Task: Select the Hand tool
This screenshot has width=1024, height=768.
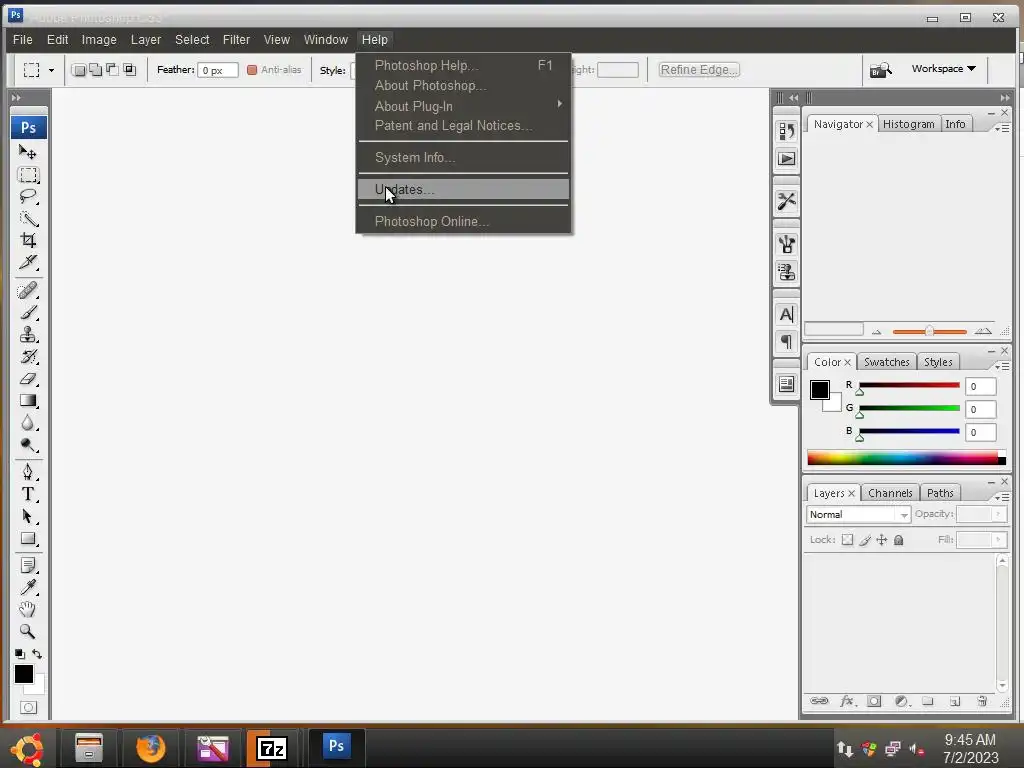Action: tap(28, 609)
